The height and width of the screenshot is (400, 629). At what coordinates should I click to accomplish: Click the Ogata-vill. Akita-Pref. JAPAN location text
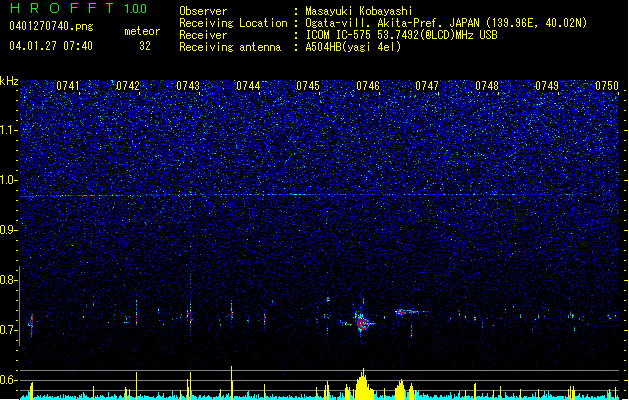(446, 23)
